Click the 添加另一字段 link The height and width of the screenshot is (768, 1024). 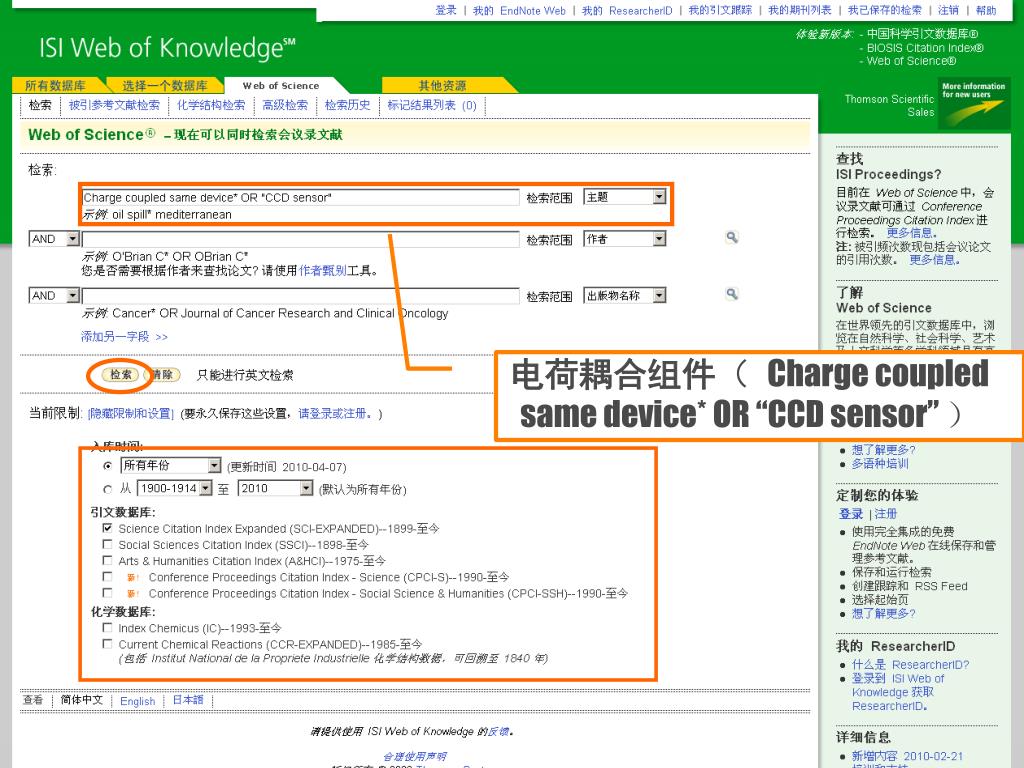[124, 337]
